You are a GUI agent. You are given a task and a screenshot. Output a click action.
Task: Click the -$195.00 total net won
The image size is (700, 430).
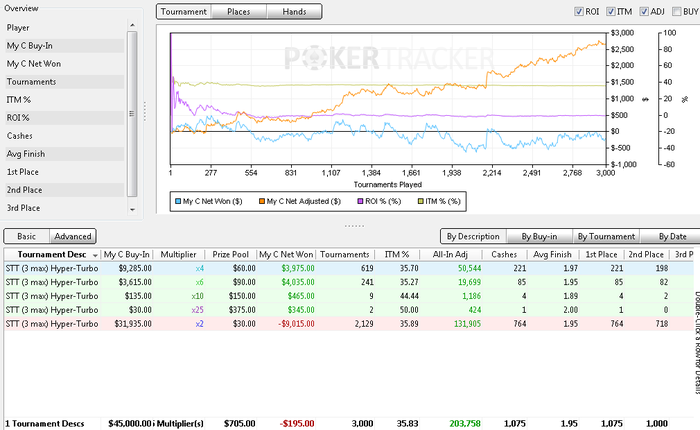(x=297, y=423)
